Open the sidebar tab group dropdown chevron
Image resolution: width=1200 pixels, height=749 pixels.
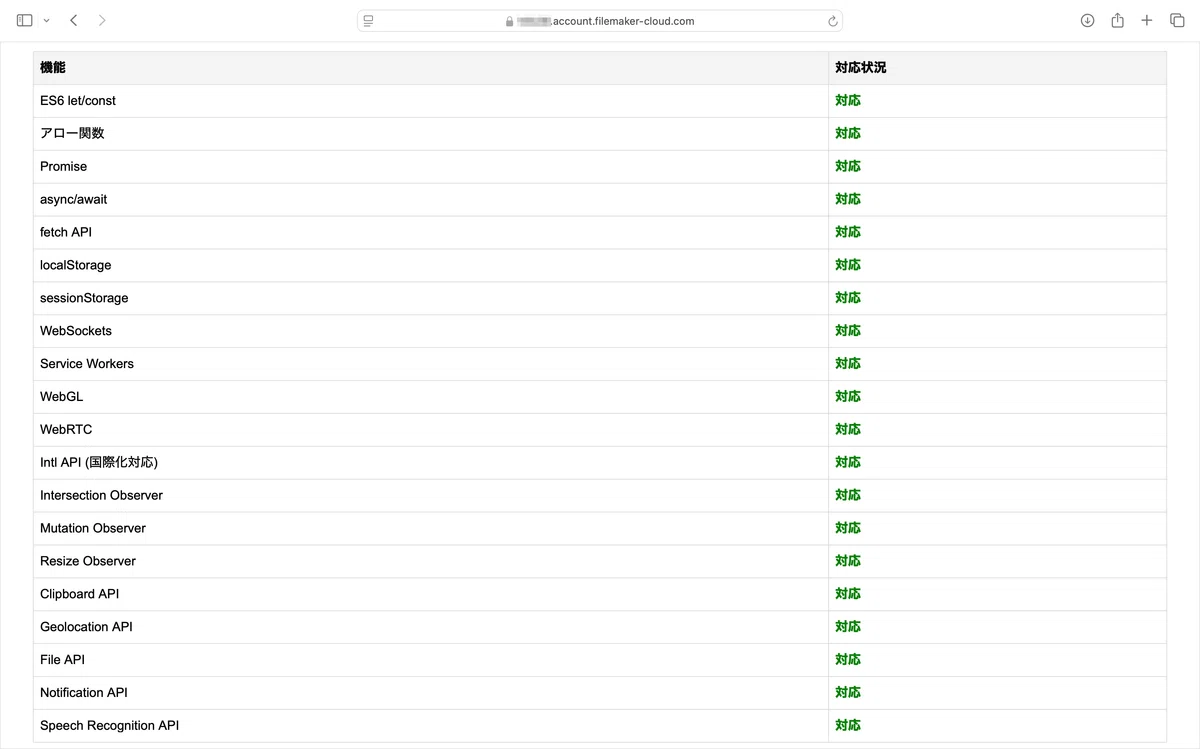[x=46, y=21]
